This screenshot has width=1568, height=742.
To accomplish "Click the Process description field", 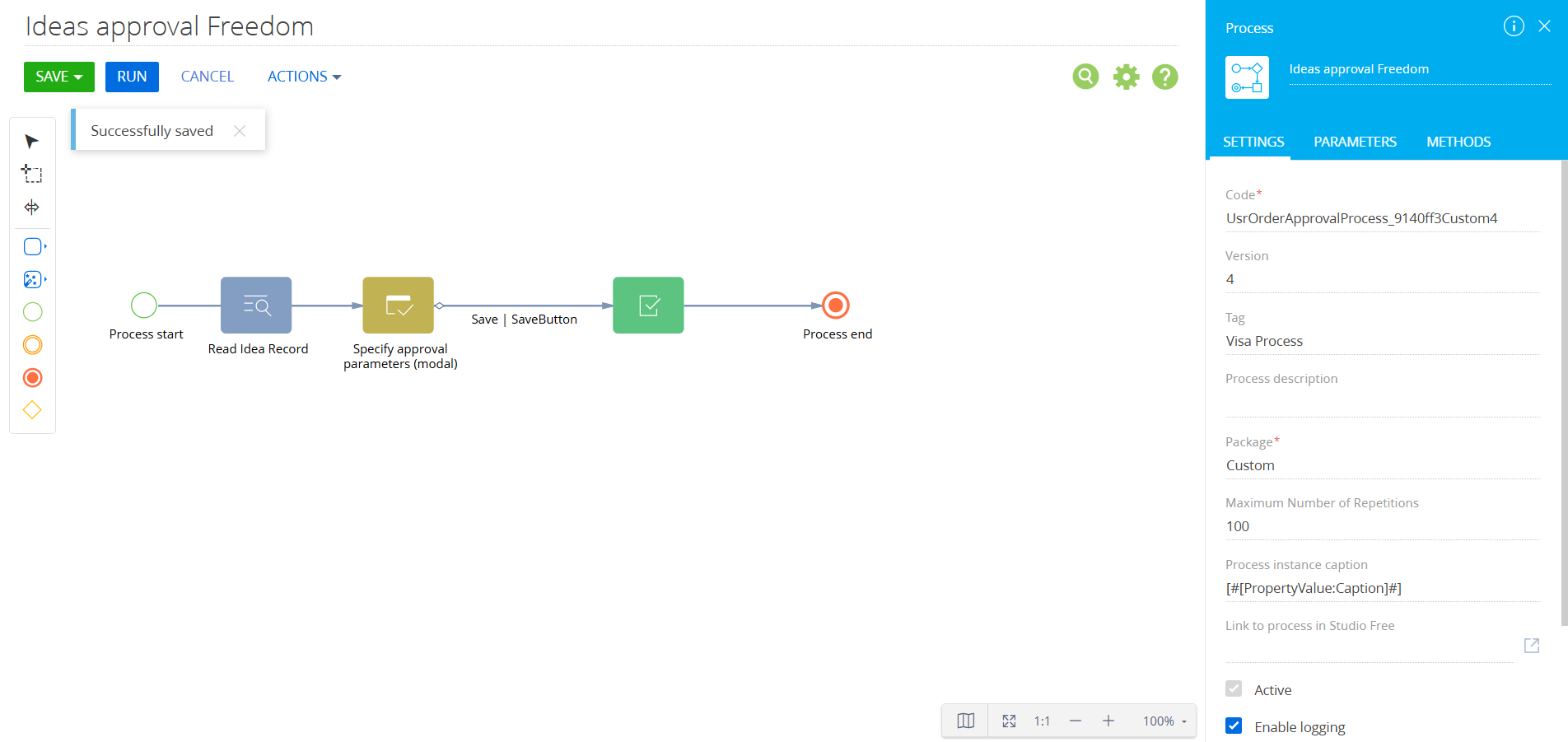I will point(1383,404).
